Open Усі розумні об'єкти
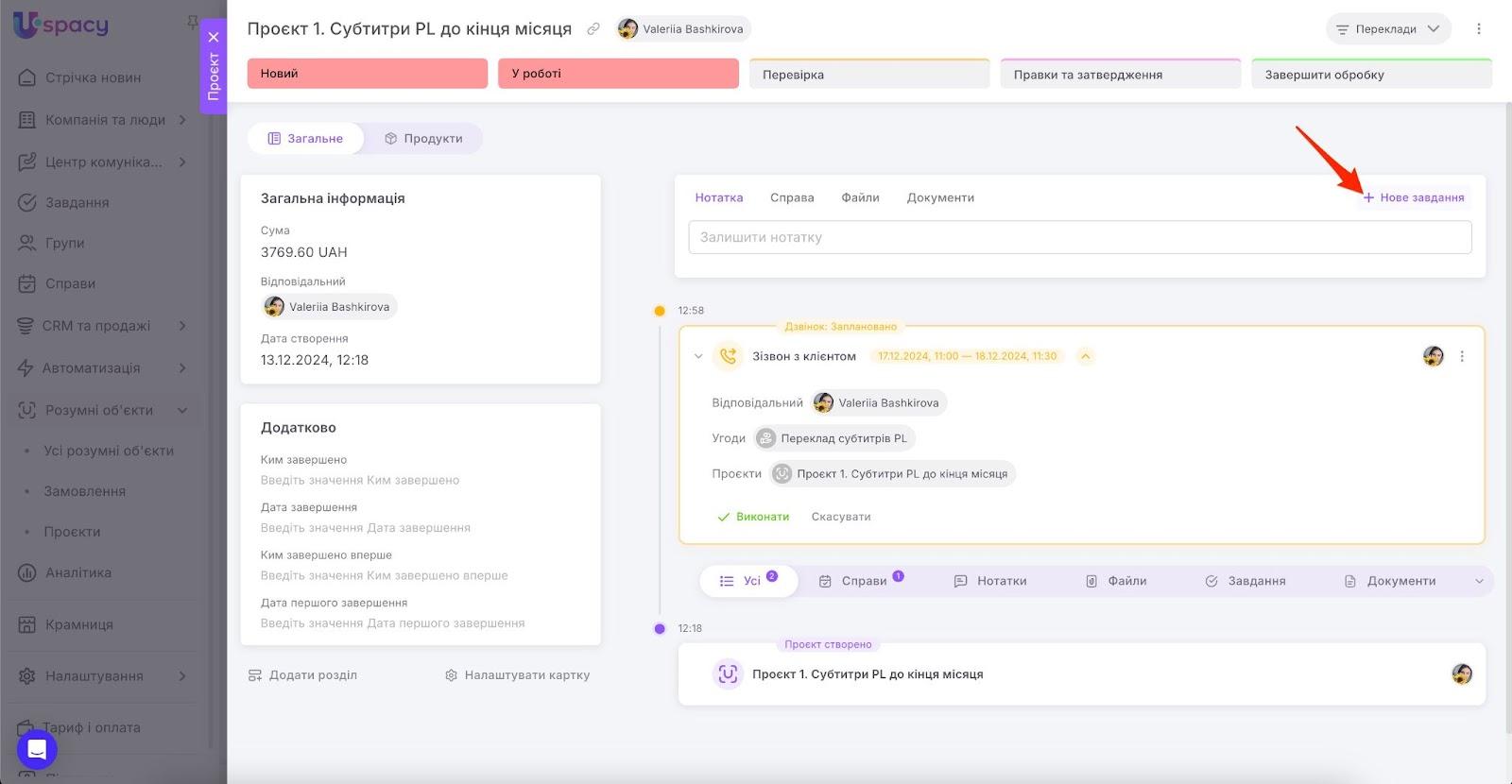The height and width of the screenshot is (784, 1512). click(x=109, y=451)
